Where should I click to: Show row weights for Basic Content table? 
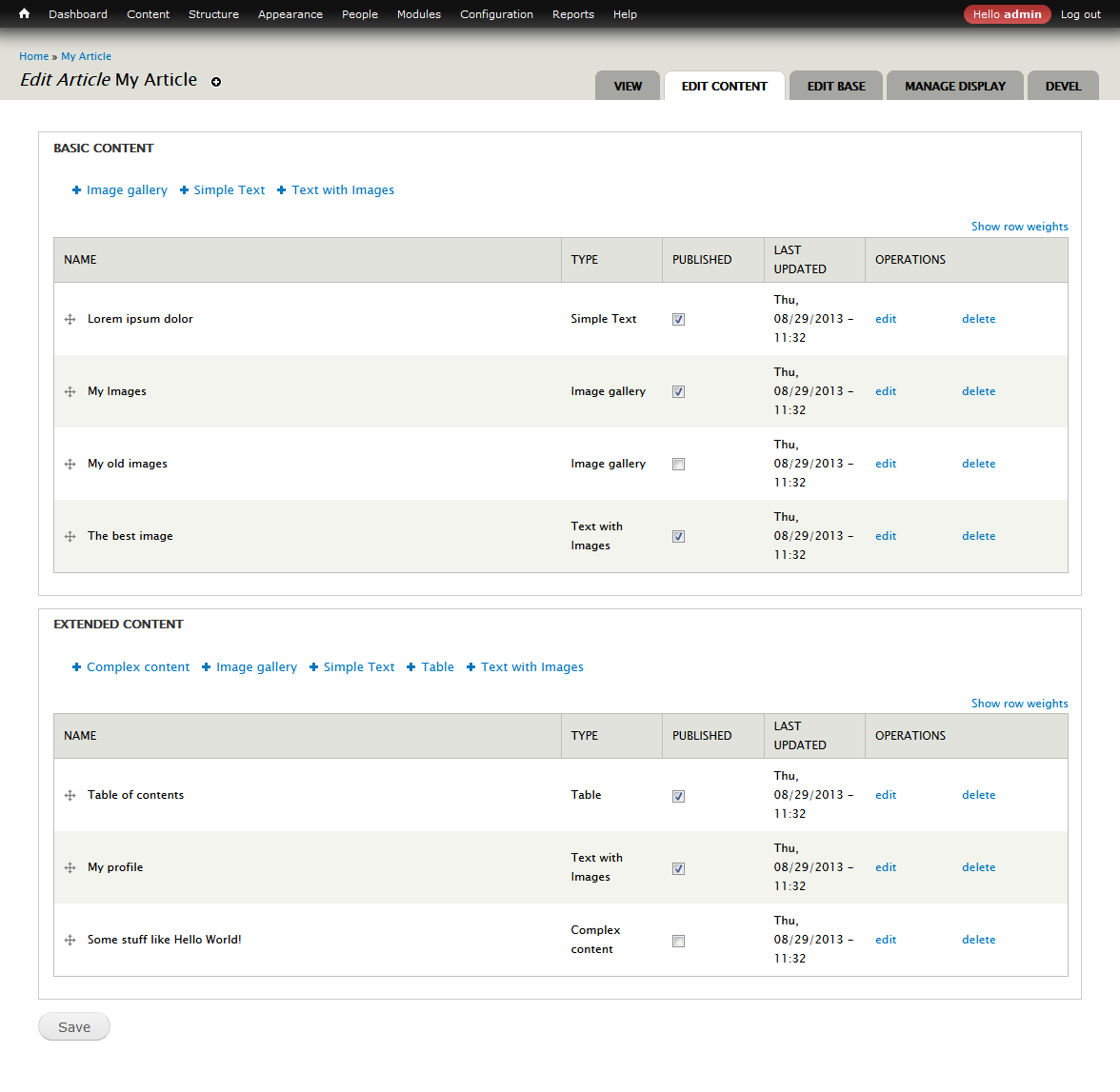pos(1019,226)
